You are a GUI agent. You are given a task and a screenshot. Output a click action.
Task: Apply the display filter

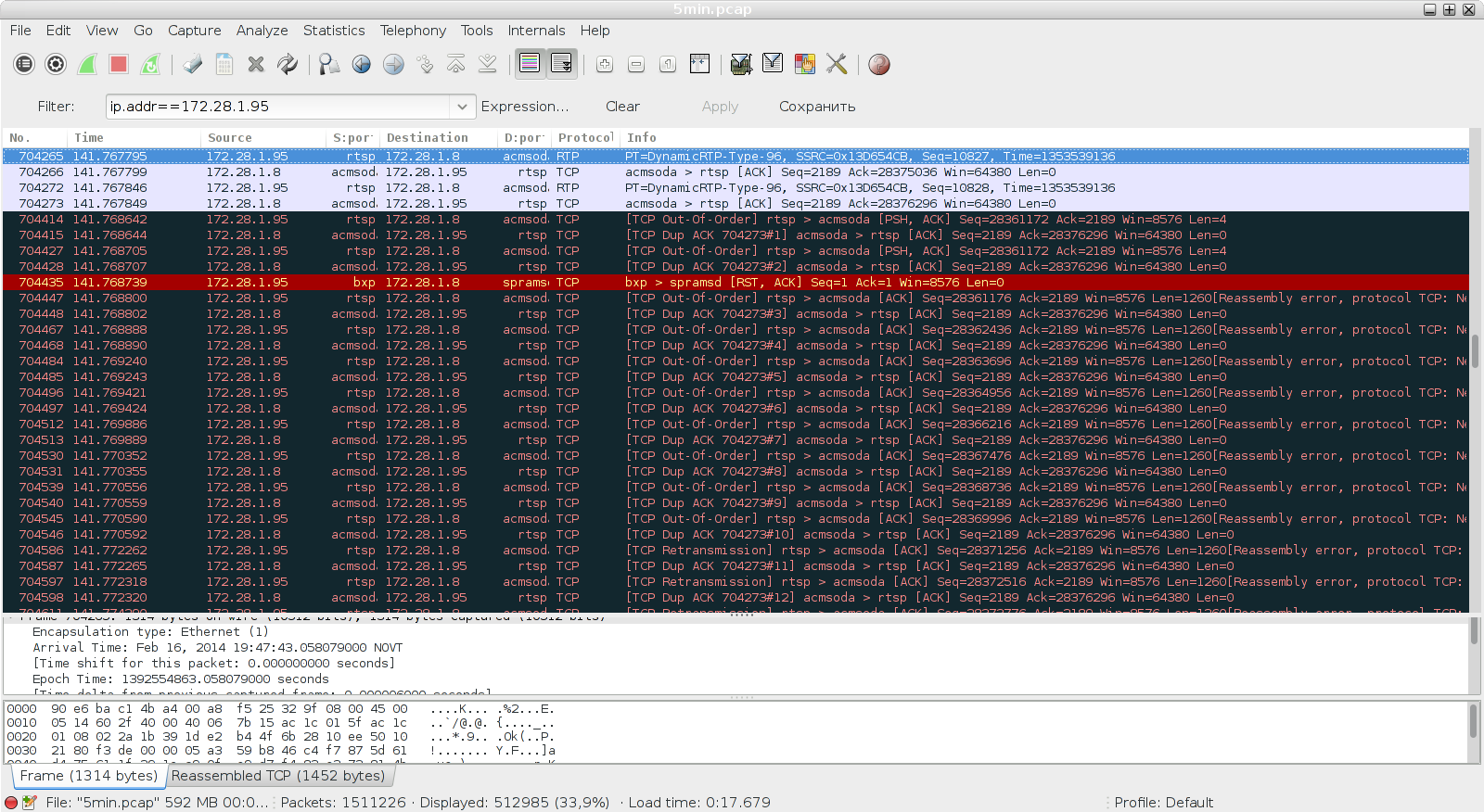tap(720, 107)
